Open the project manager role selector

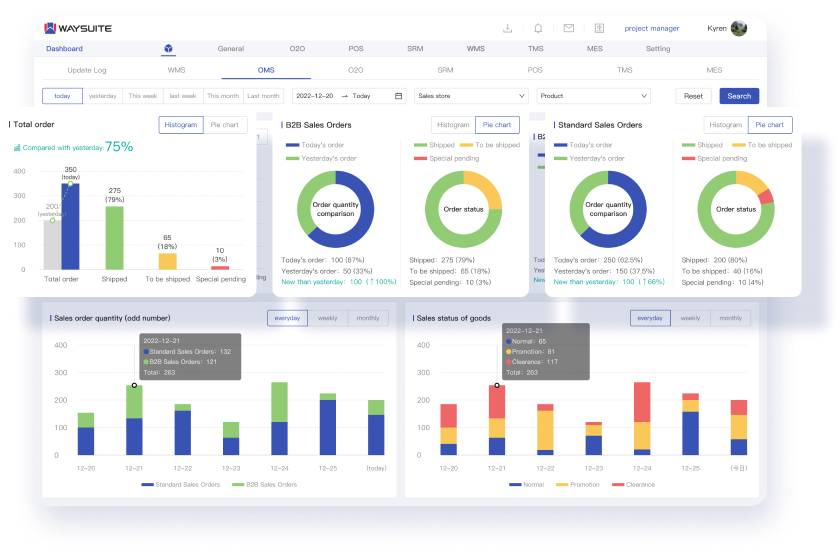[x=651, y=28]
